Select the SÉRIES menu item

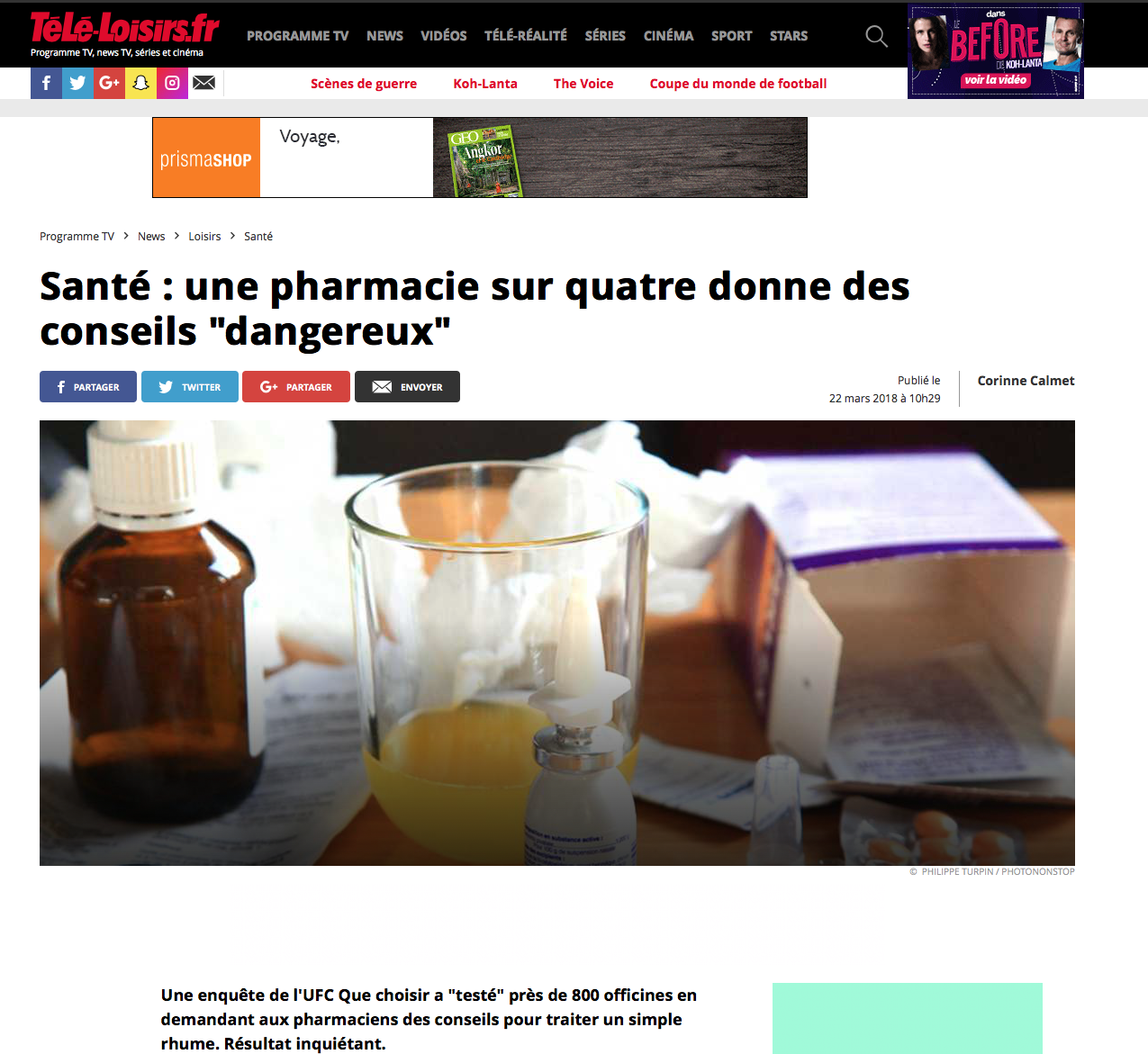point(605,36)
